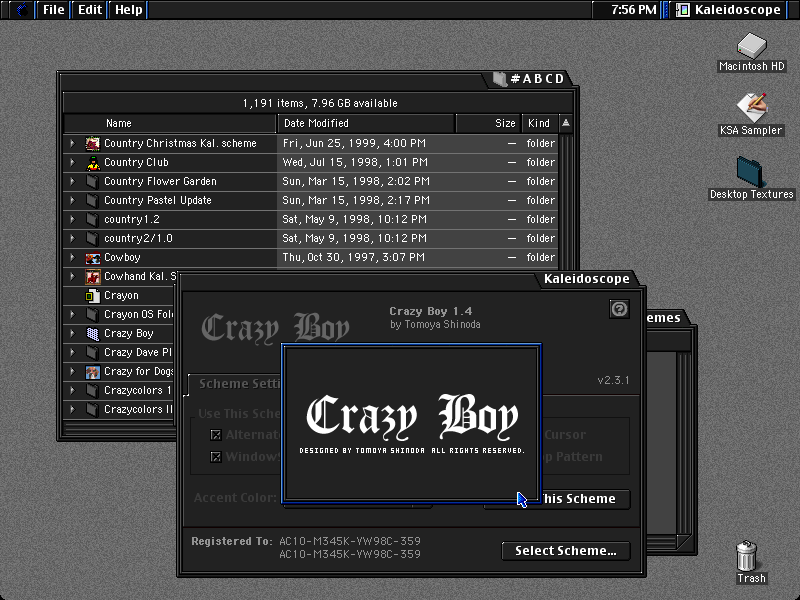Screen dimensions: 800x600
Task: Expand the country1.2 folder
Action: pyautogui.click(x=72, y=219)
